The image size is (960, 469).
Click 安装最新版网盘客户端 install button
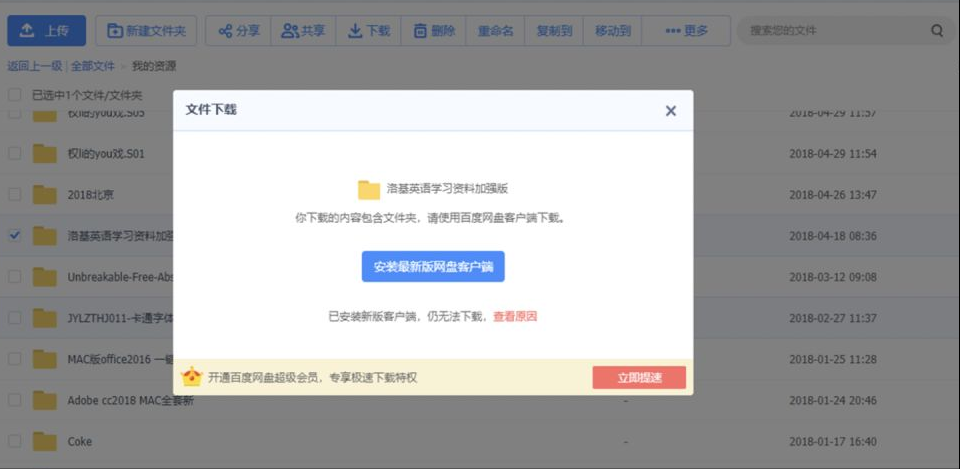[x=433, y=266]
